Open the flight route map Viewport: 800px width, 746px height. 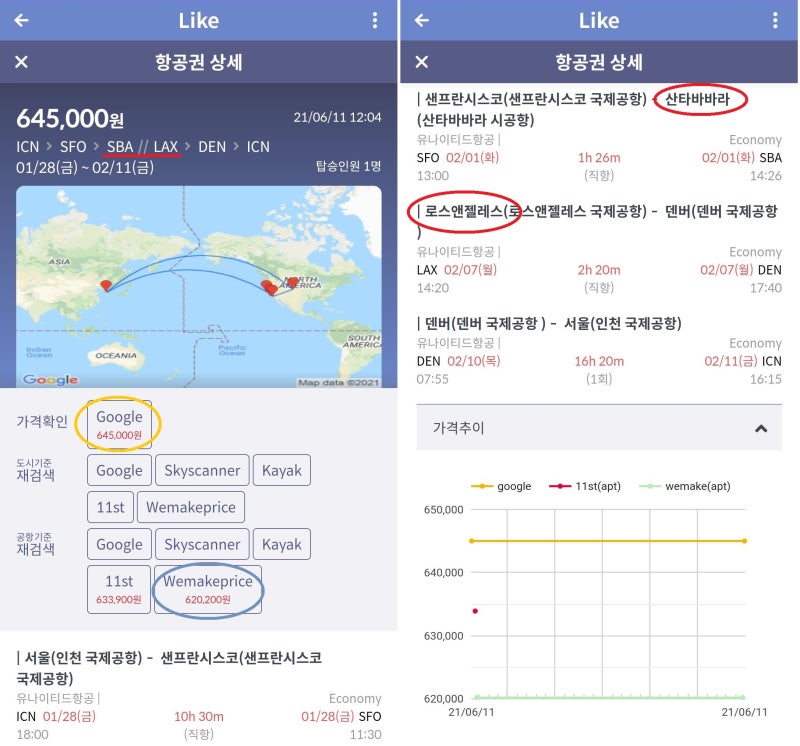(199, 287)
